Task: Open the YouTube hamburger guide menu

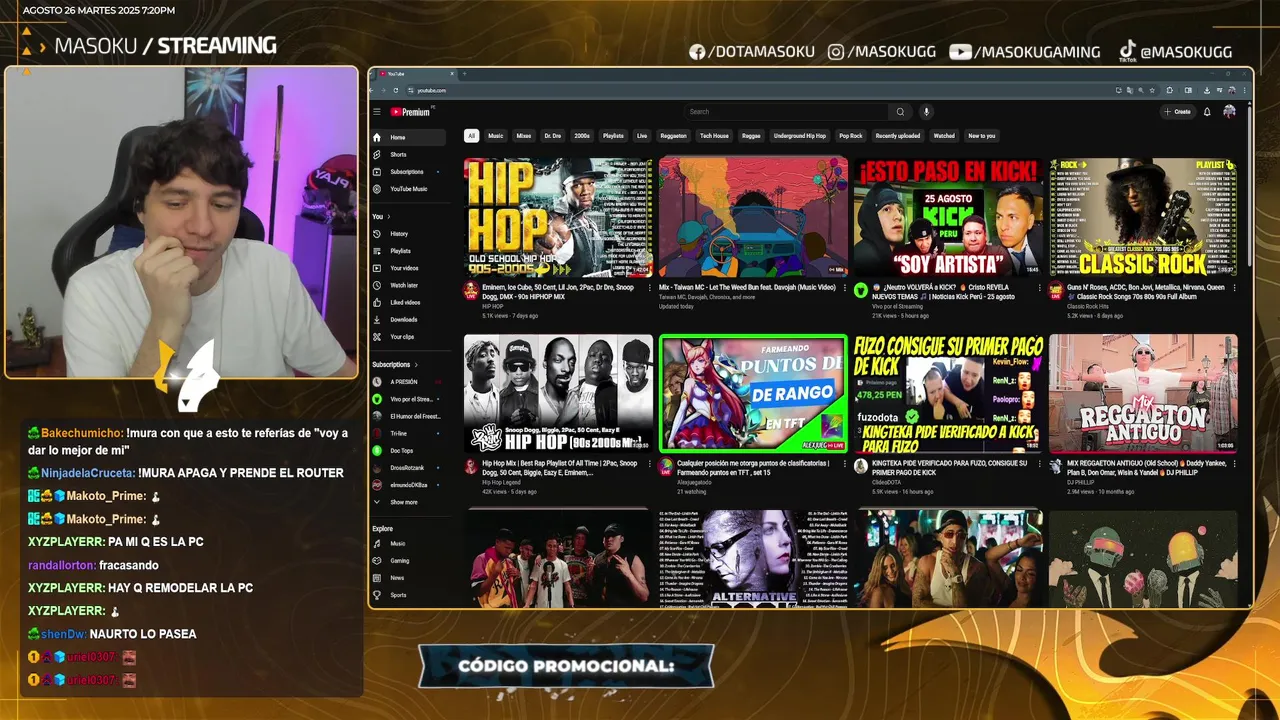Action: pyautogui.click(x=377, y=112)
